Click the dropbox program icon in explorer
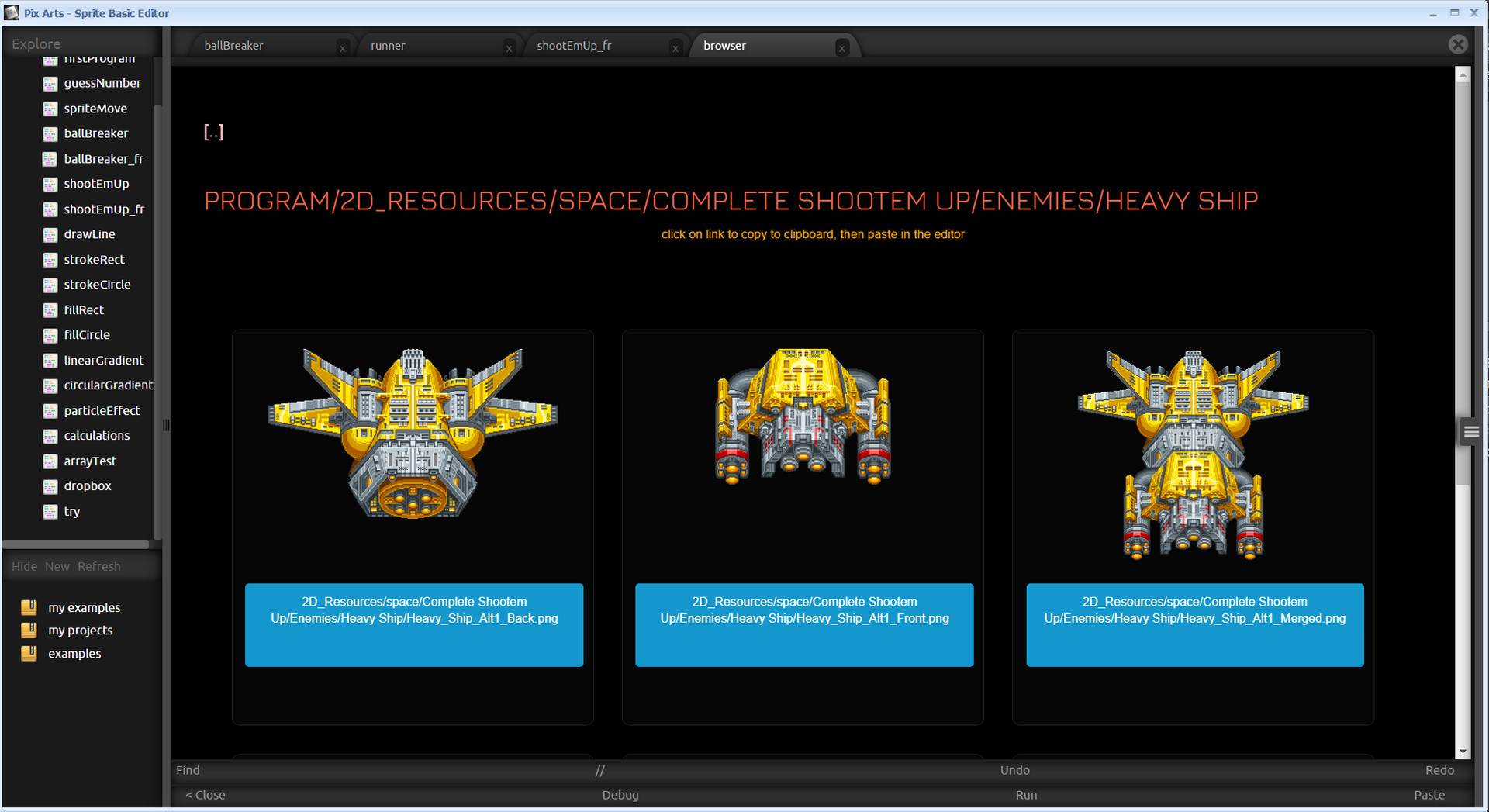1489x812 pixels. click(50, 487)
